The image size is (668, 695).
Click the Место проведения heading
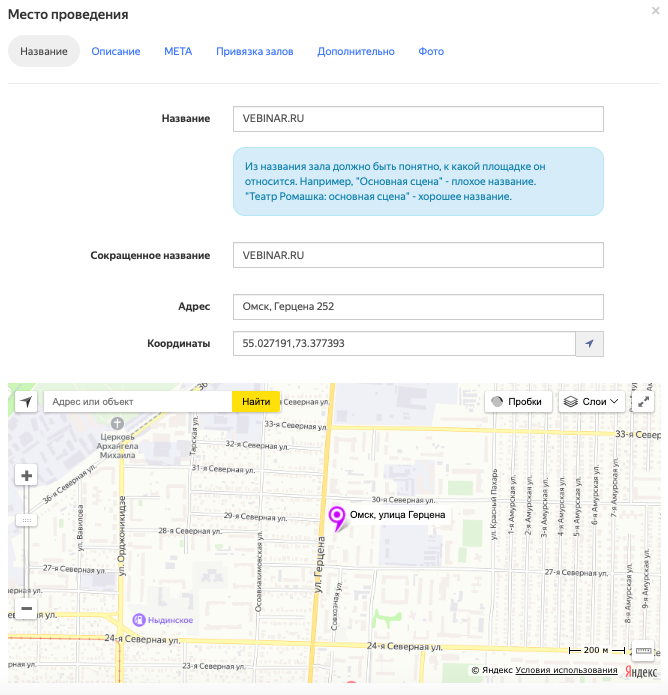click(x=68, y=14)
